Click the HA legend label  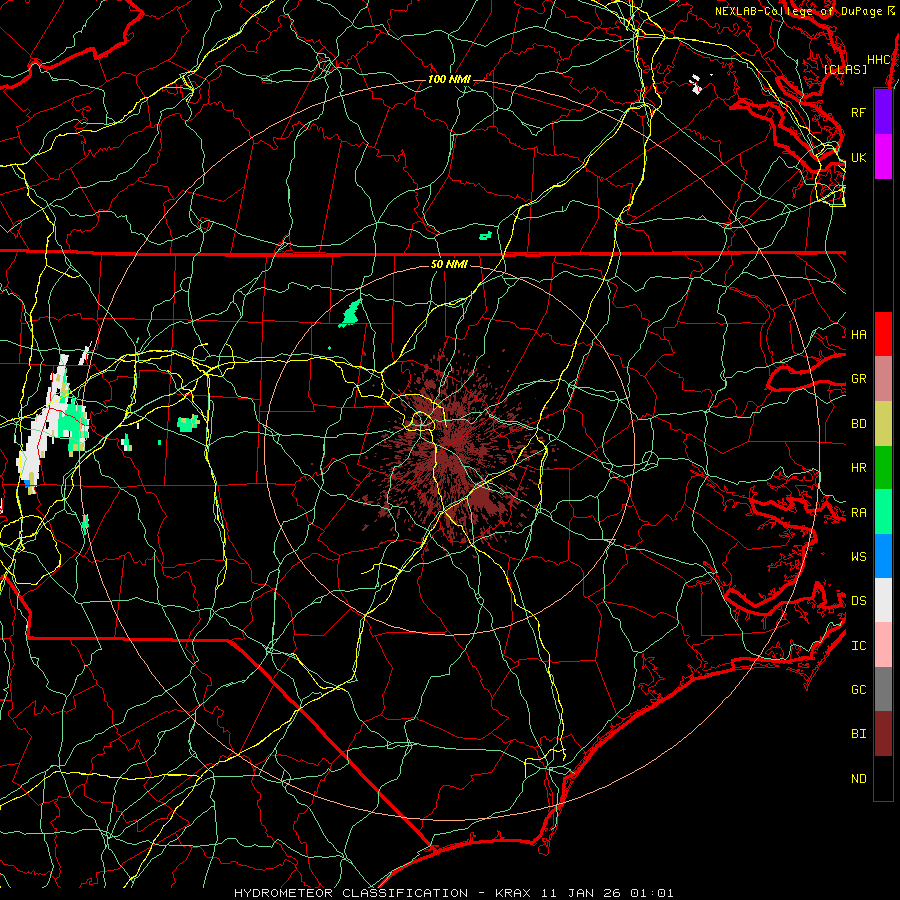[x=858, y=334]
